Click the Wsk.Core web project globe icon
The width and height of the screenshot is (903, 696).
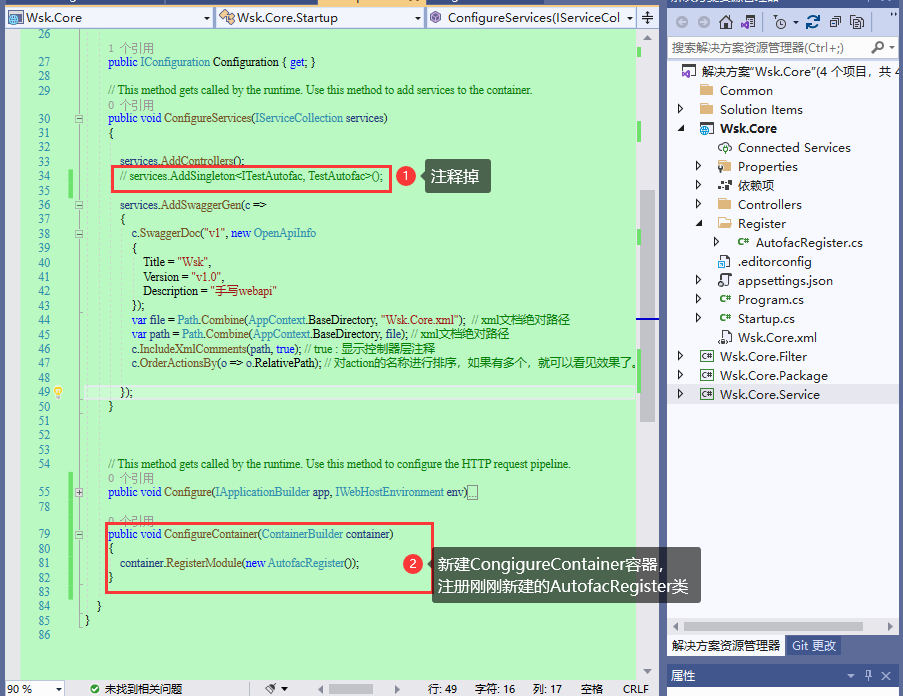coord(707,128)
